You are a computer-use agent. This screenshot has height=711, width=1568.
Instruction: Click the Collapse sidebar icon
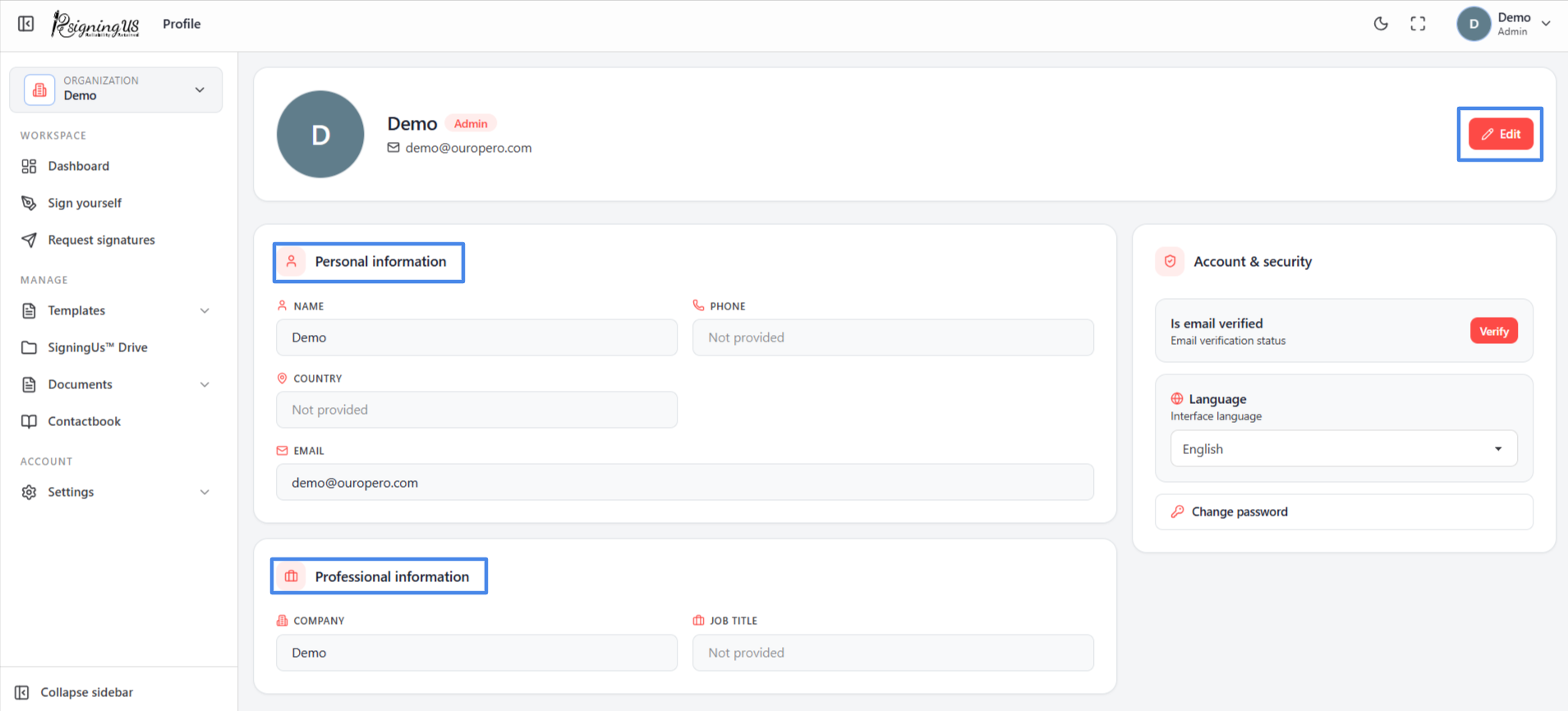pos(22,692)
